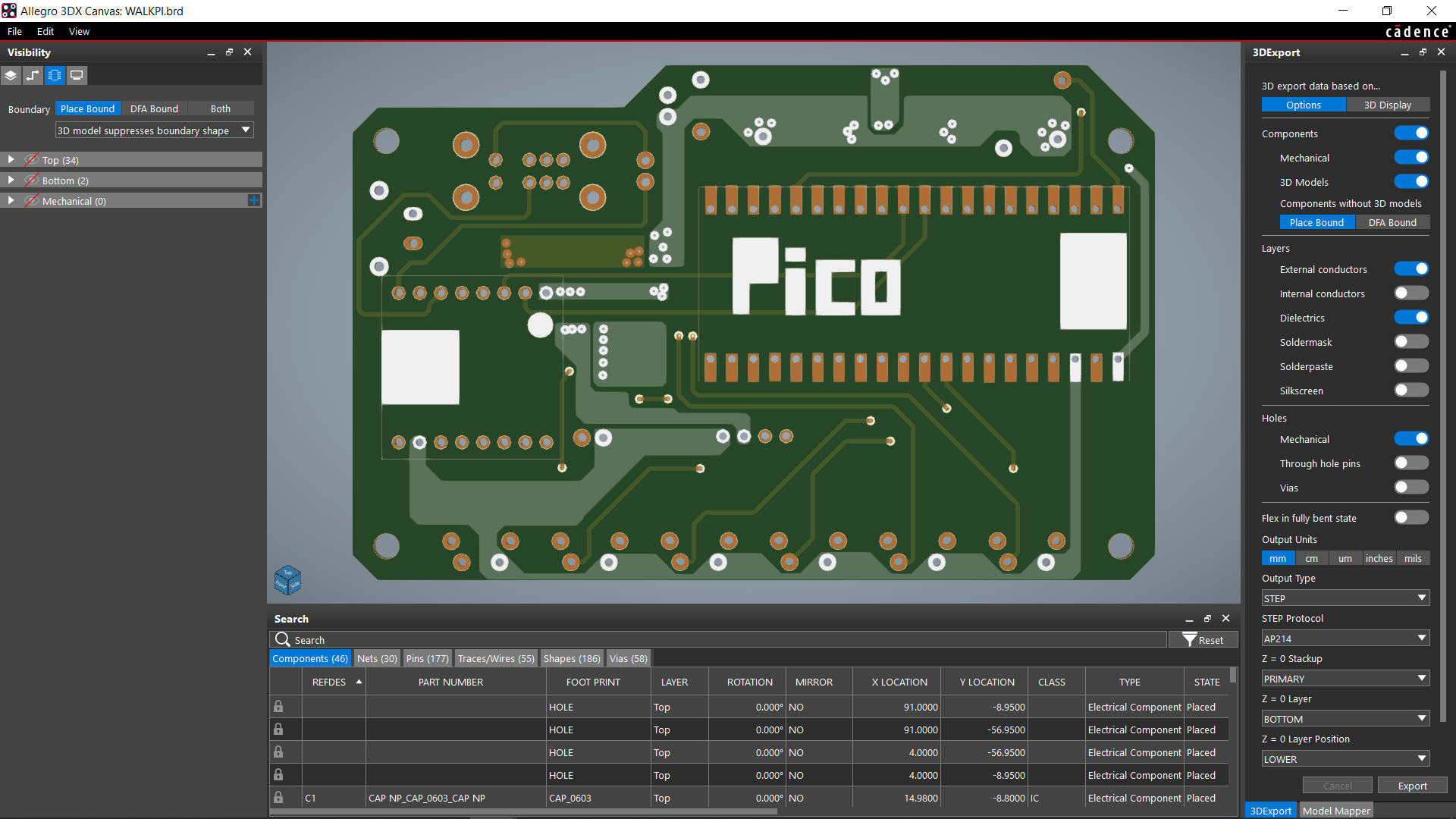This screenshot has height=819, width=1456.
Task: Select the layers visibility icon
Action: 11,75
